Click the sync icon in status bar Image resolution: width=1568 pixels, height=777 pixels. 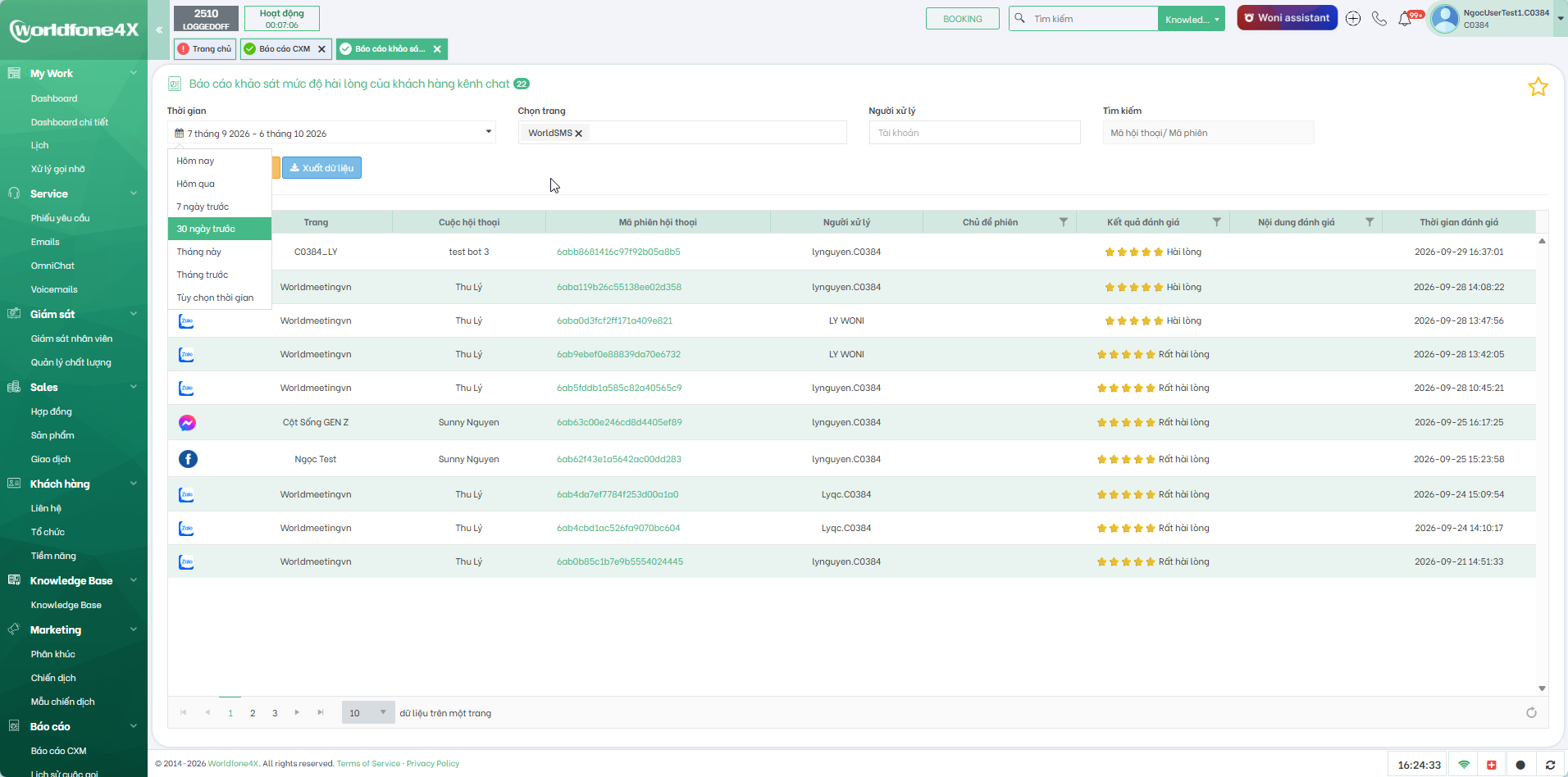[x=1550, y=765]
